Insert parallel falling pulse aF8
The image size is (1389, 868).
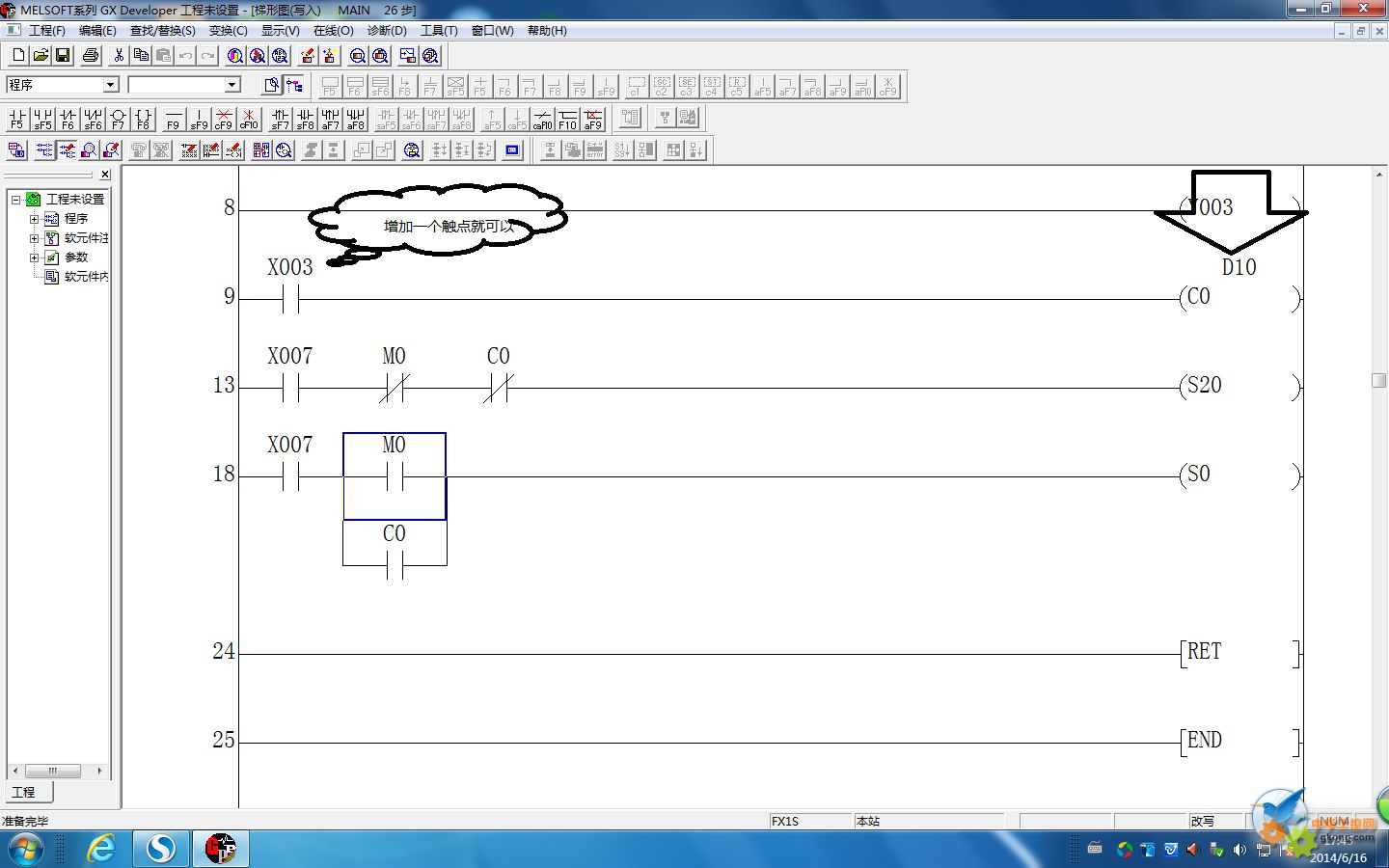(x=355, y=120)
